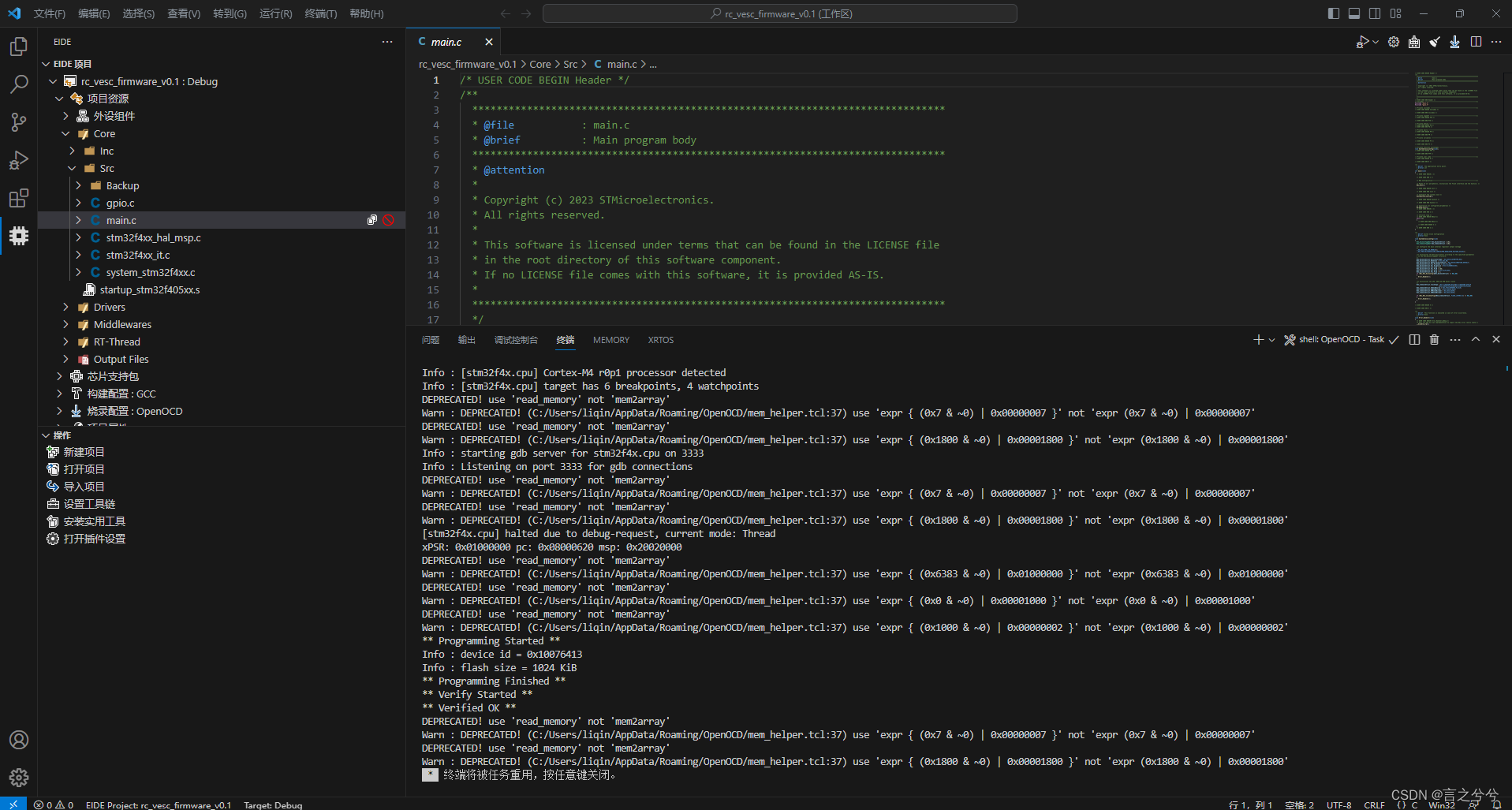The image size is (1512, 810).
Task: Build the project using the gear icon
Action: (x=1393, y=42)
